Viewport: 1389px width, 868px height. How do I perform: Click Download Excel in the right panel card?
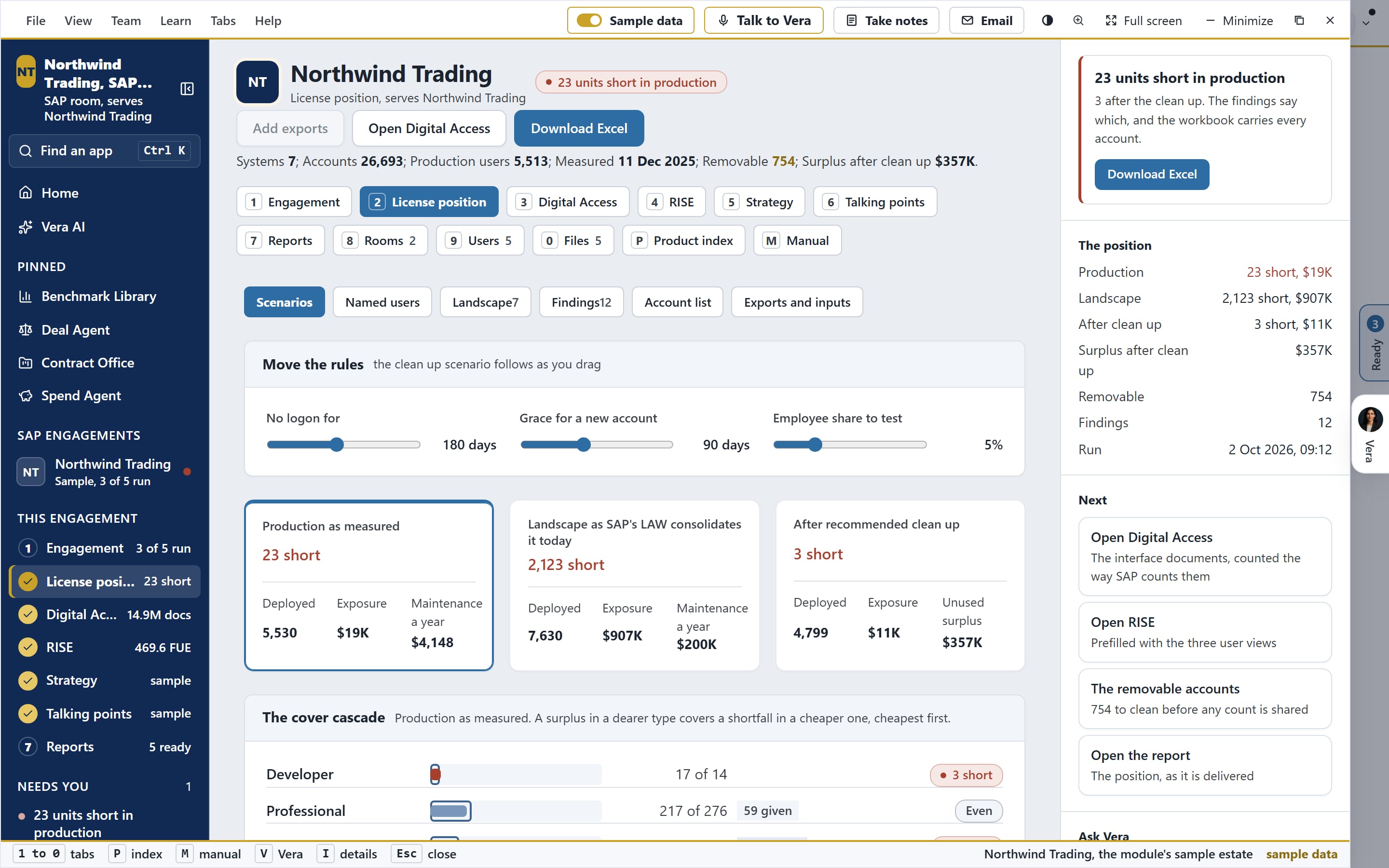[x=1151, y=175]
